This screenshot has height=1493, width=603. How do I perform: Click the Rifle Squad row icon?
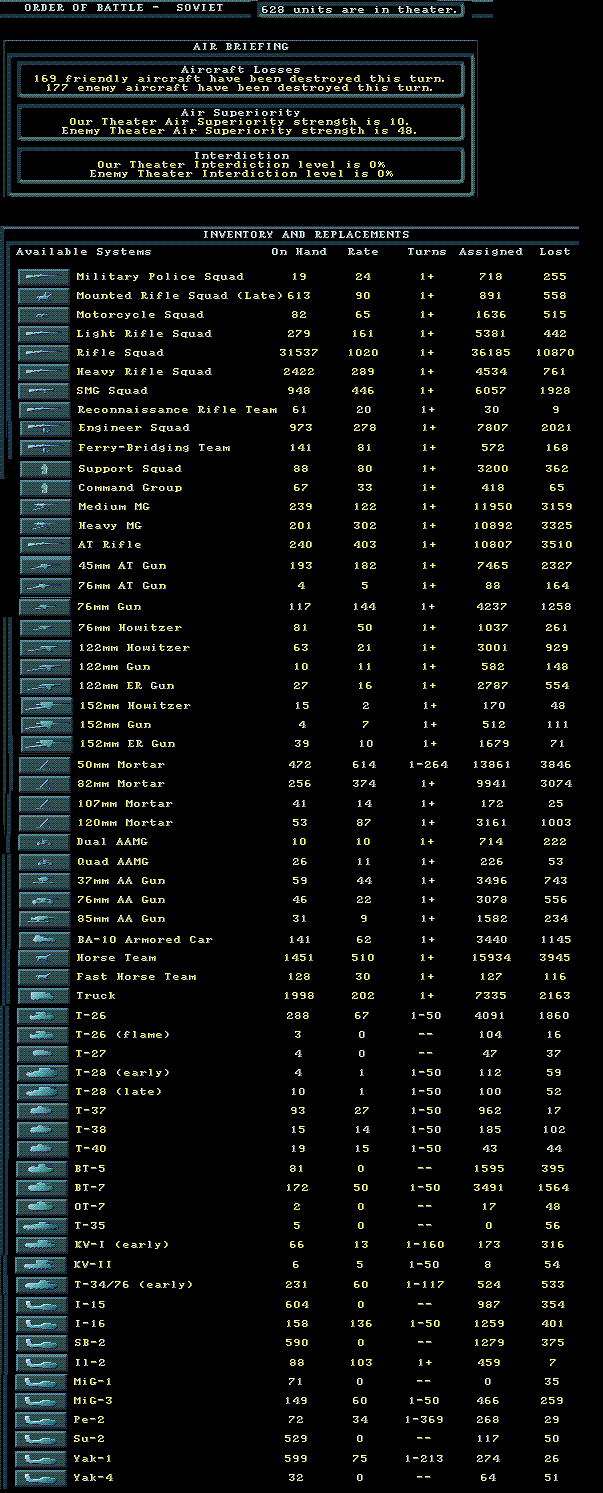44,353
